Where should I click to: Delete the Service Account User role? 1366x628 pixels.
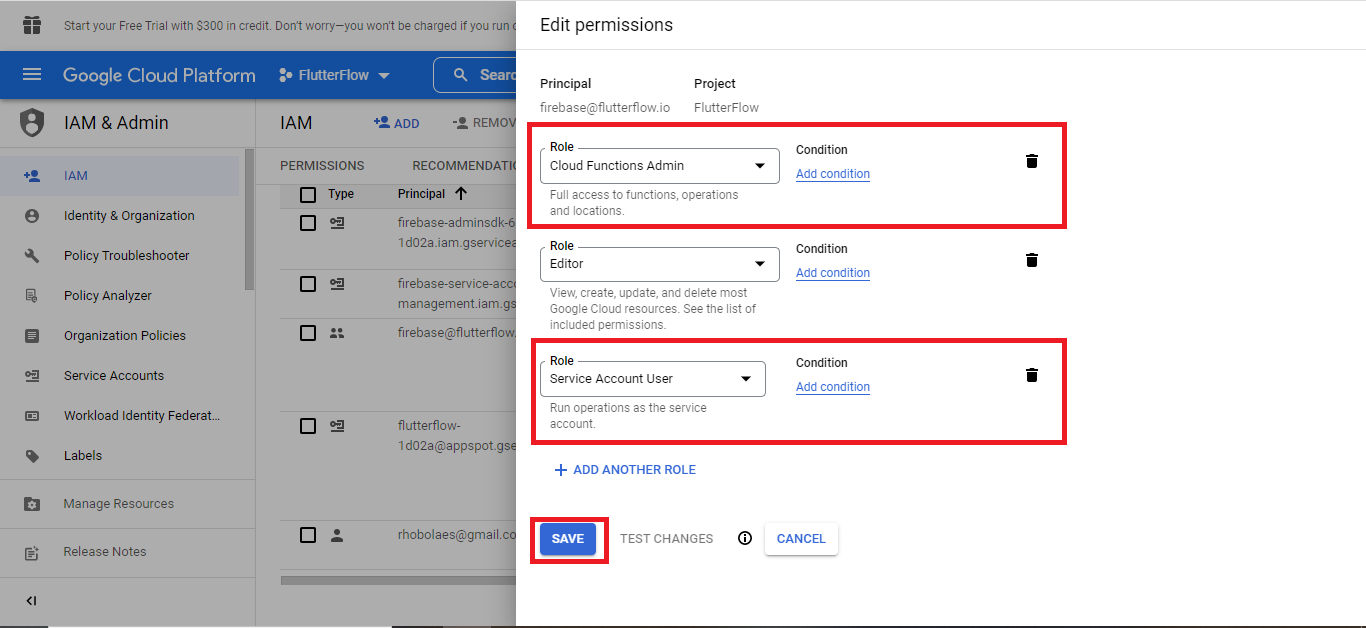click(x=1032, y=375)
